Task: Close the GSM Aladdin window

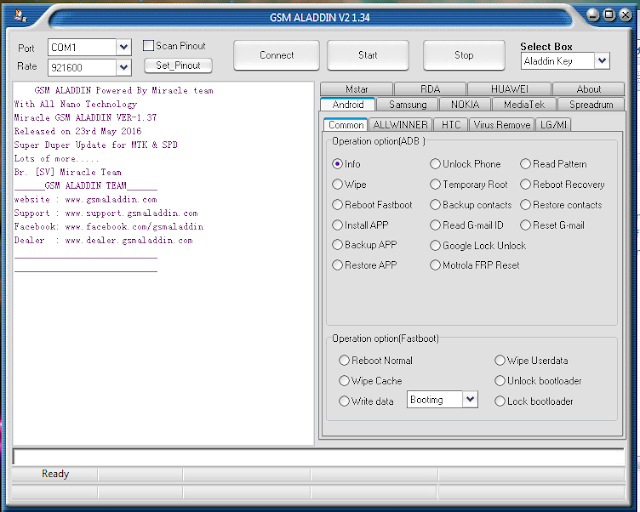Action: (625, 15)
